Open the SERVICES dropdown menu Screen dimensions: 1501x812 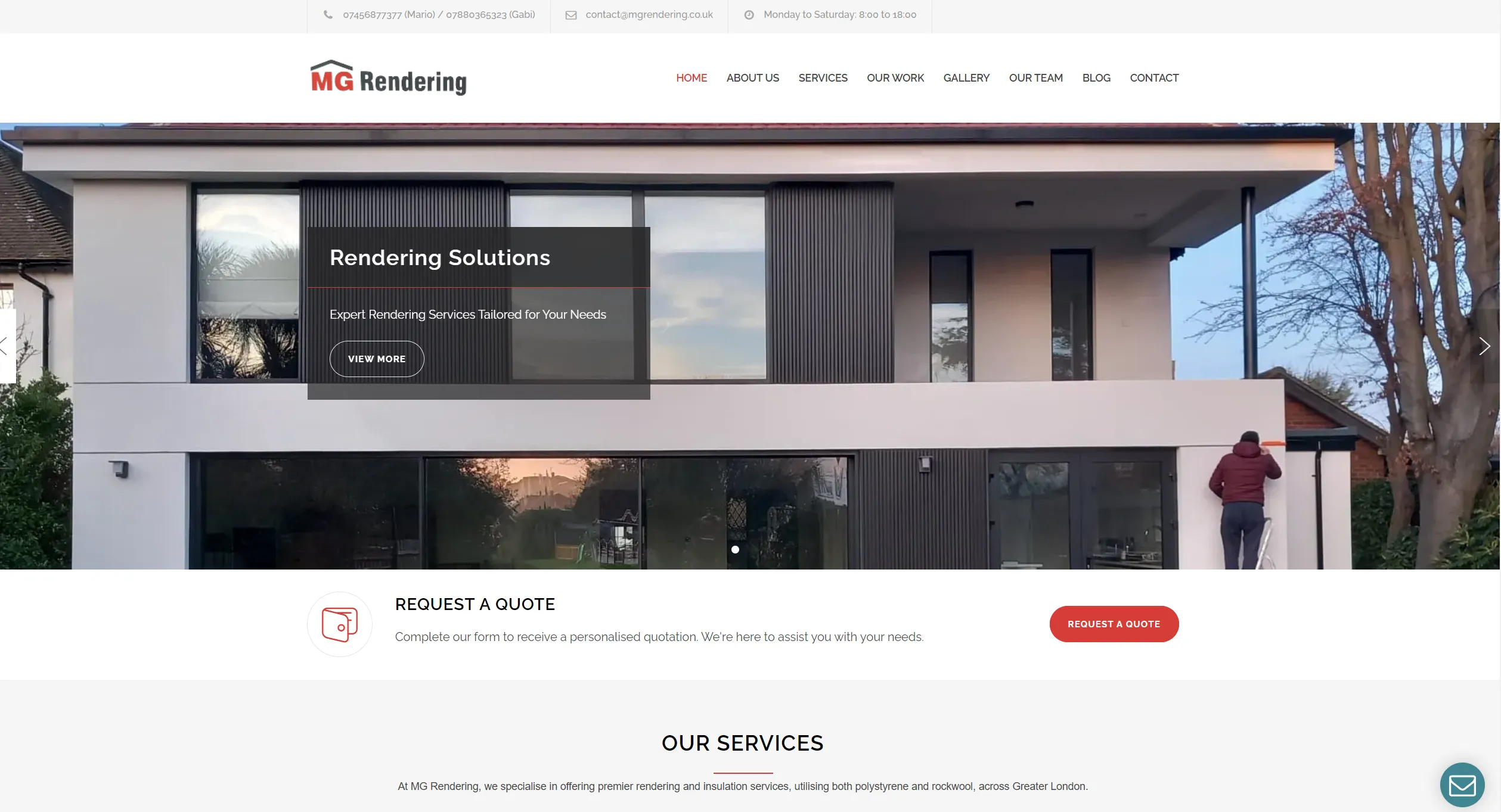click(x=823, y=78)
